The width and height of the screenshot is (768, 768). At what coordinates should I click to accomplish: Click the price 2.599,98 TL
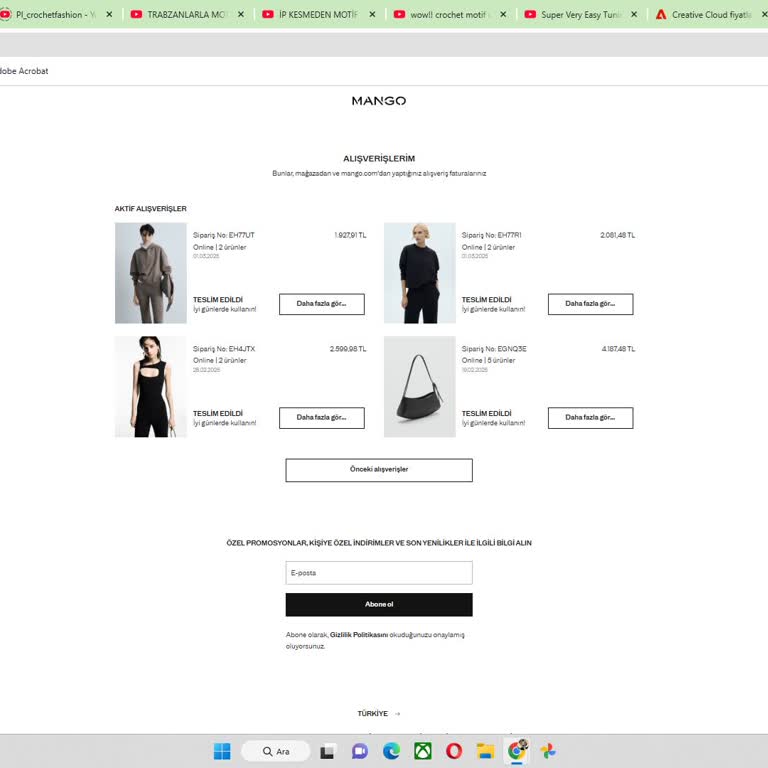click(x=348, y=349)
